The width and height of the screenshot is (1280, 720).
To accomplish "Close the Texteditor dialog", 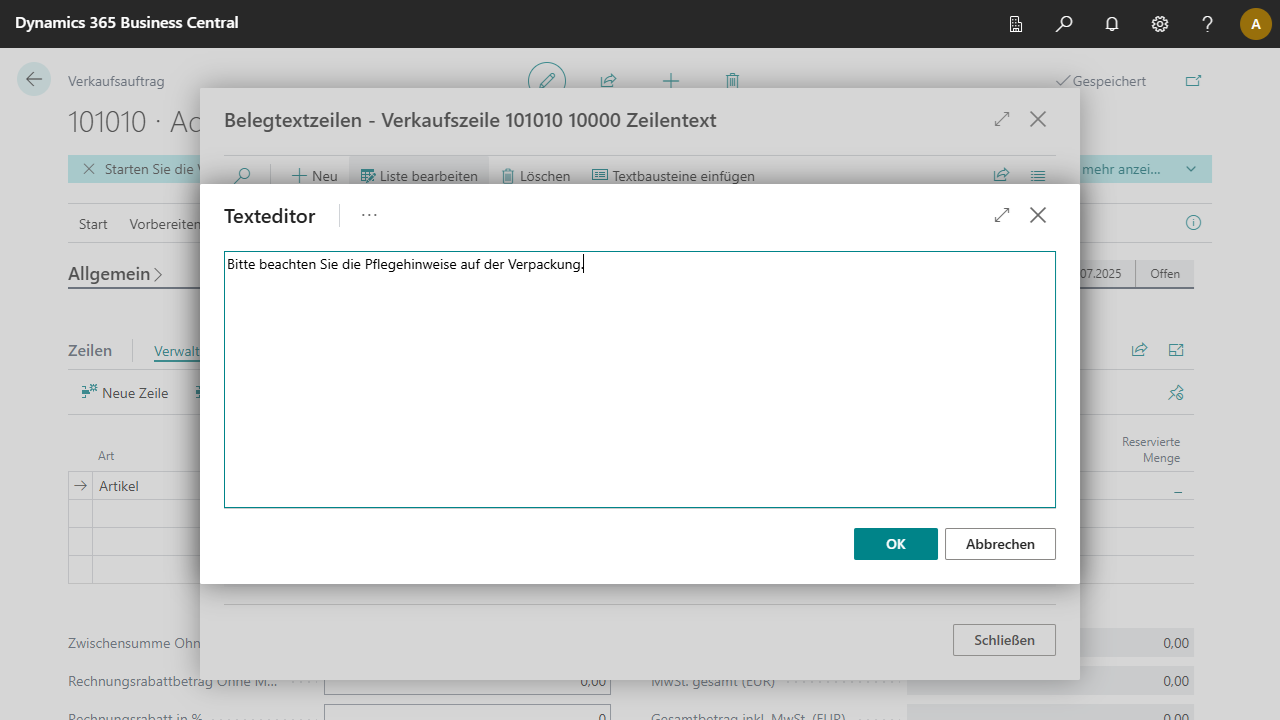I will pyautogui.click(x=1038, y=215).
